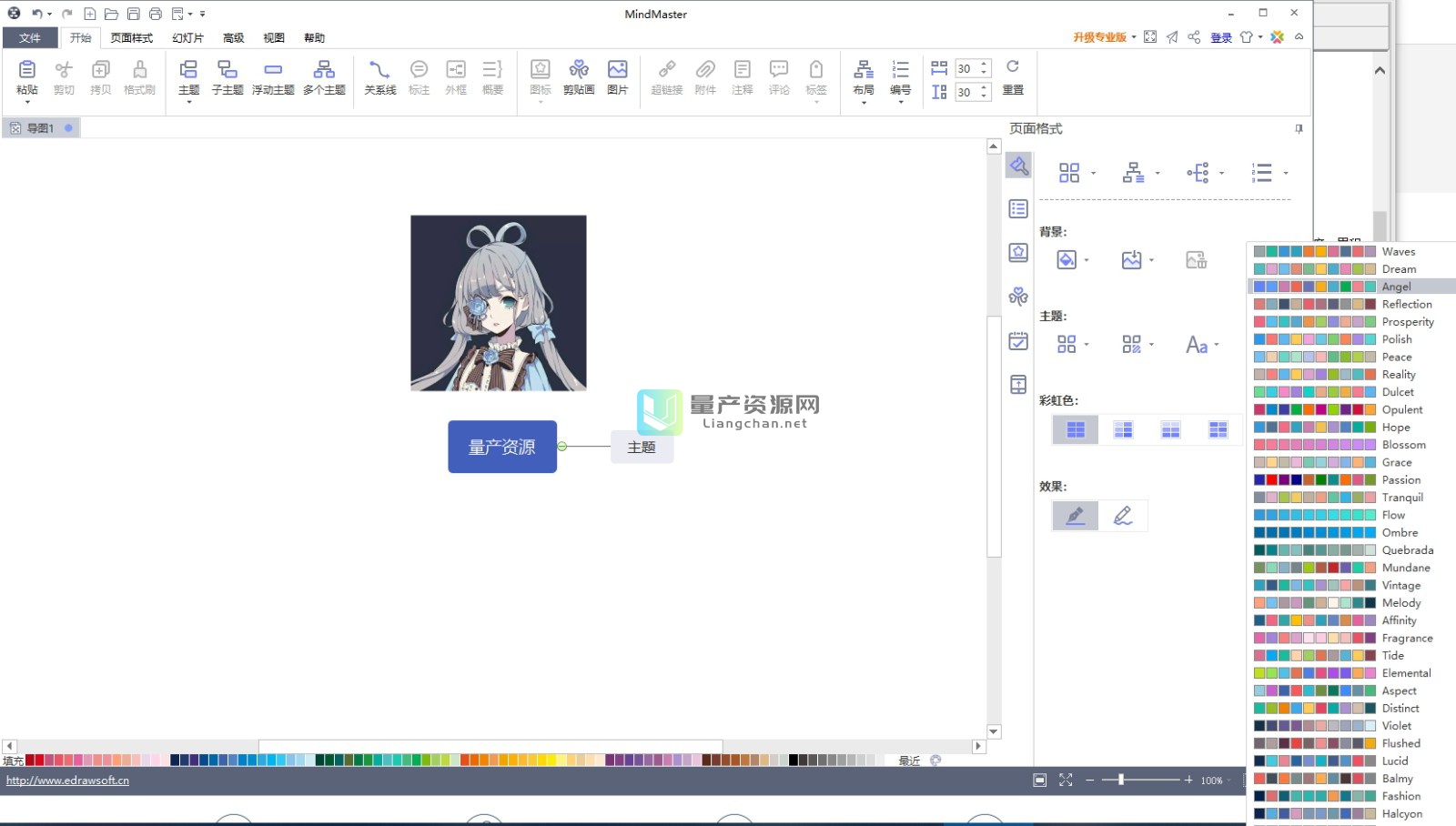Click zoom out minus button
This screenshot has height=826, width=1456.
click(1089, 781)
